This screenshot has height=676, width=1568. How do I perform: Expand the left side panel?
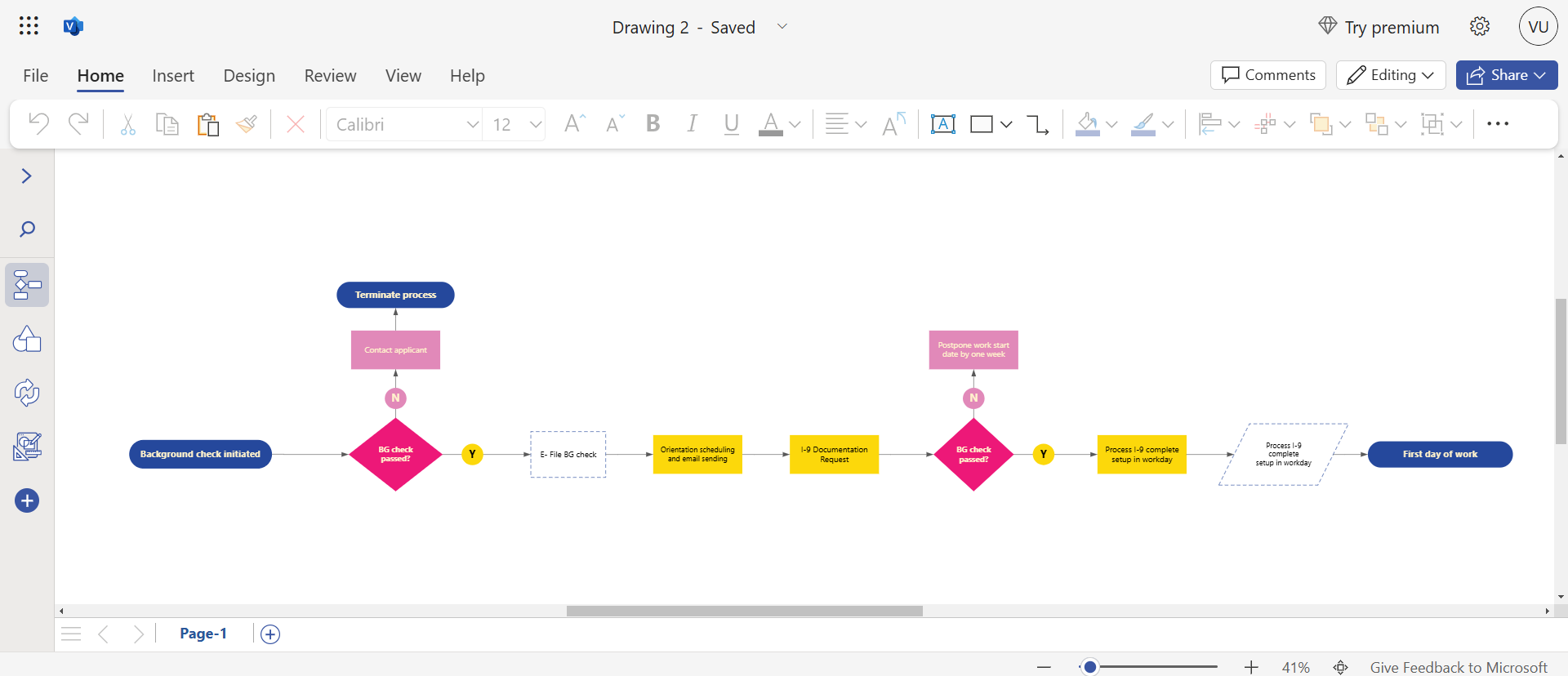coord(27,176)
